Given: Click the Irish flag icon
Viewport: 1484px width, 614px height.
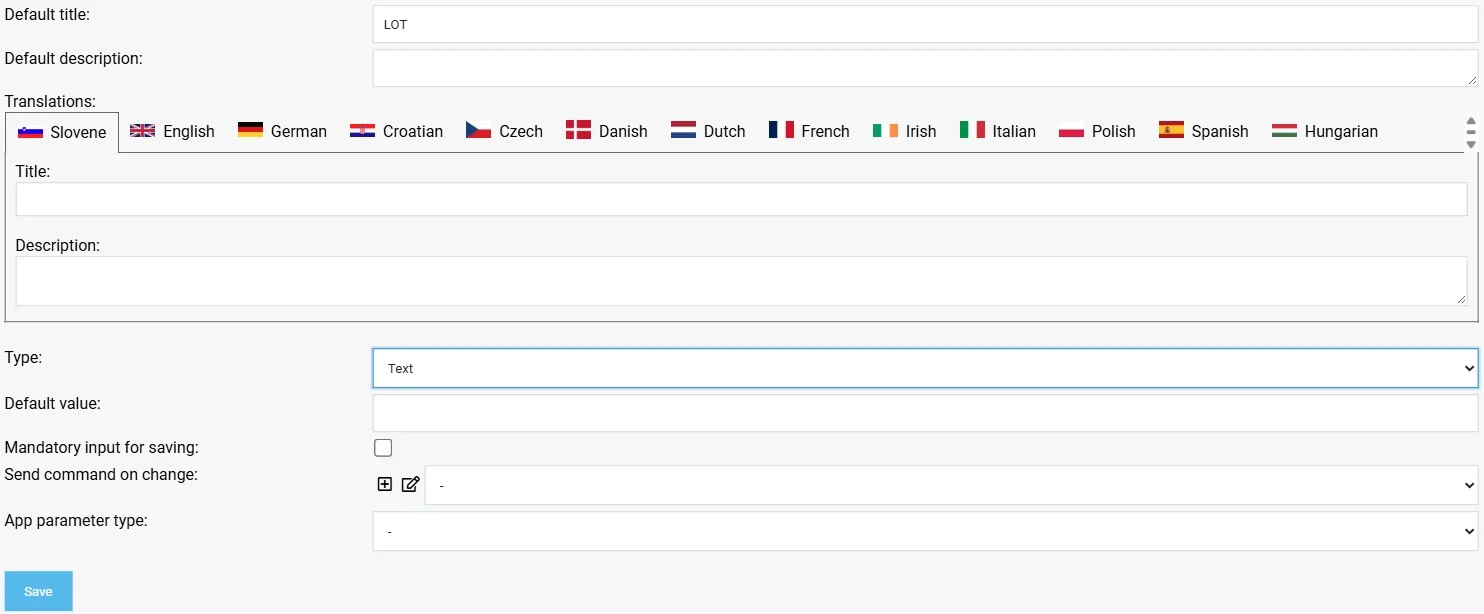Looking at the screenshot, I should click(x=885, y=130).
